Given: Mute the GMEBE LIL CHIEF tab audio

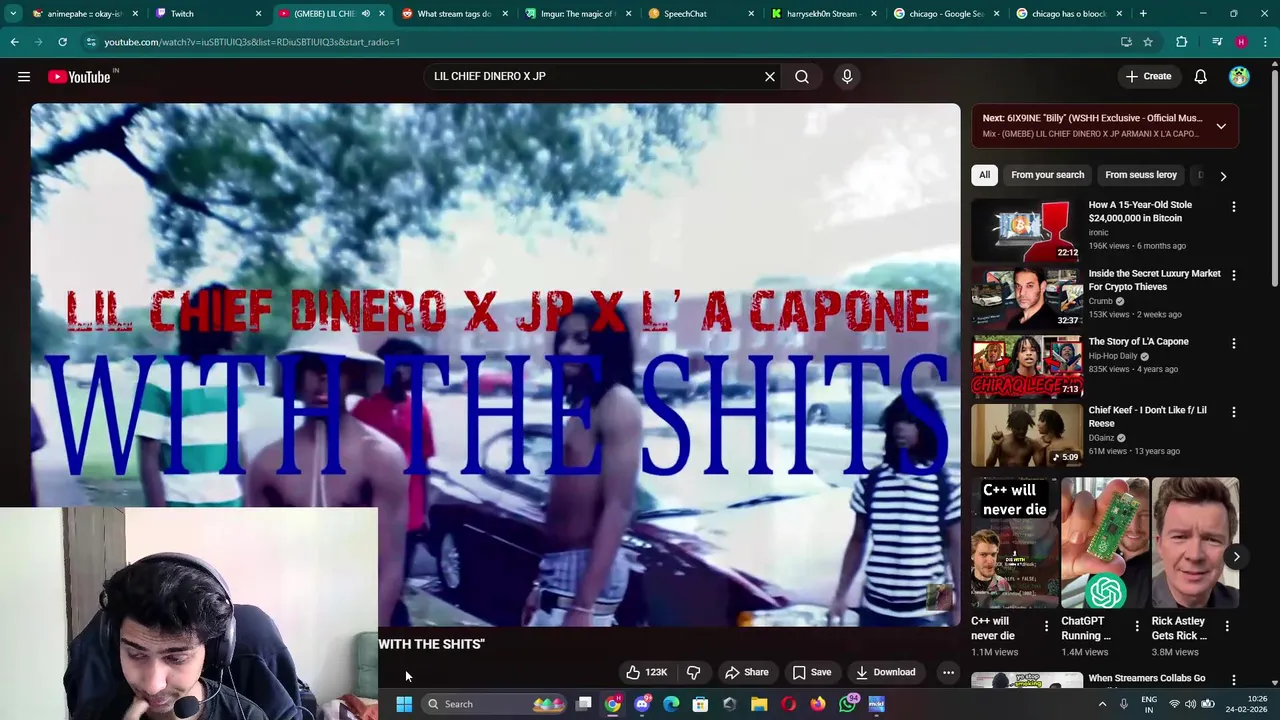Looking at the screenshot, I should 365,14.
